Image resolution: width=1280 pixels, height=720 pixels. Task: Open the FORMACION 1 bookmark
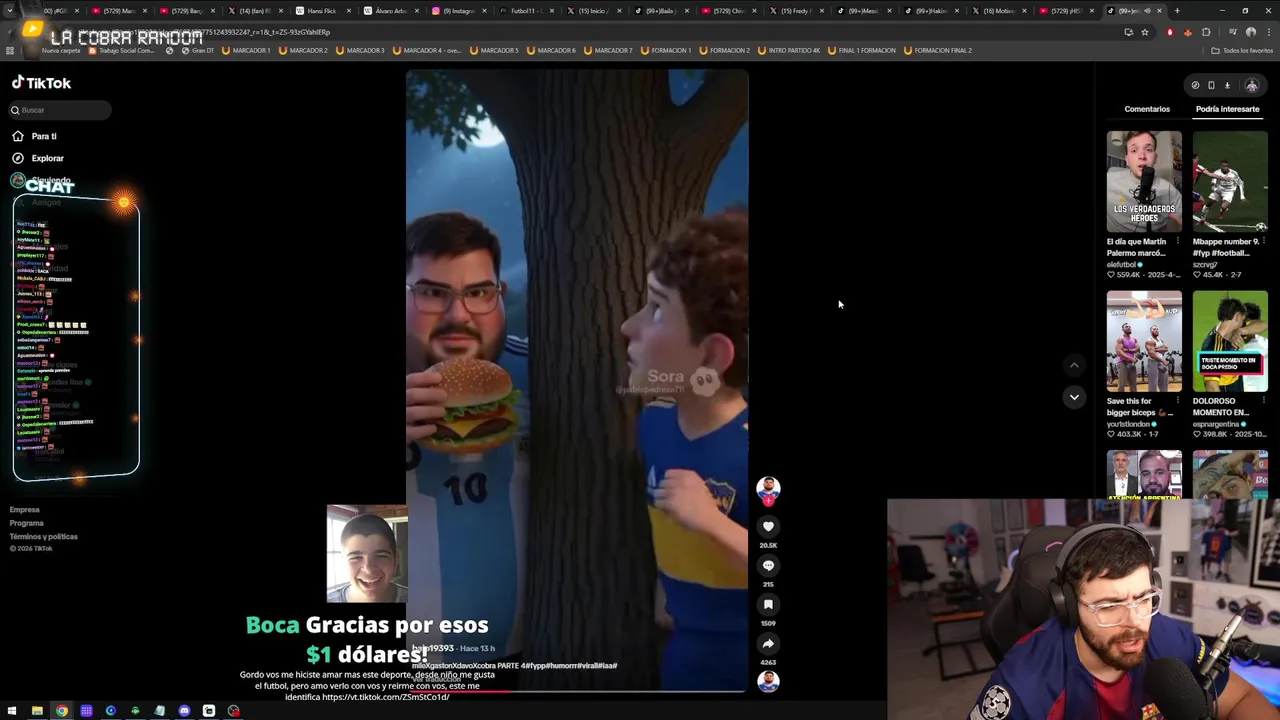665,50
